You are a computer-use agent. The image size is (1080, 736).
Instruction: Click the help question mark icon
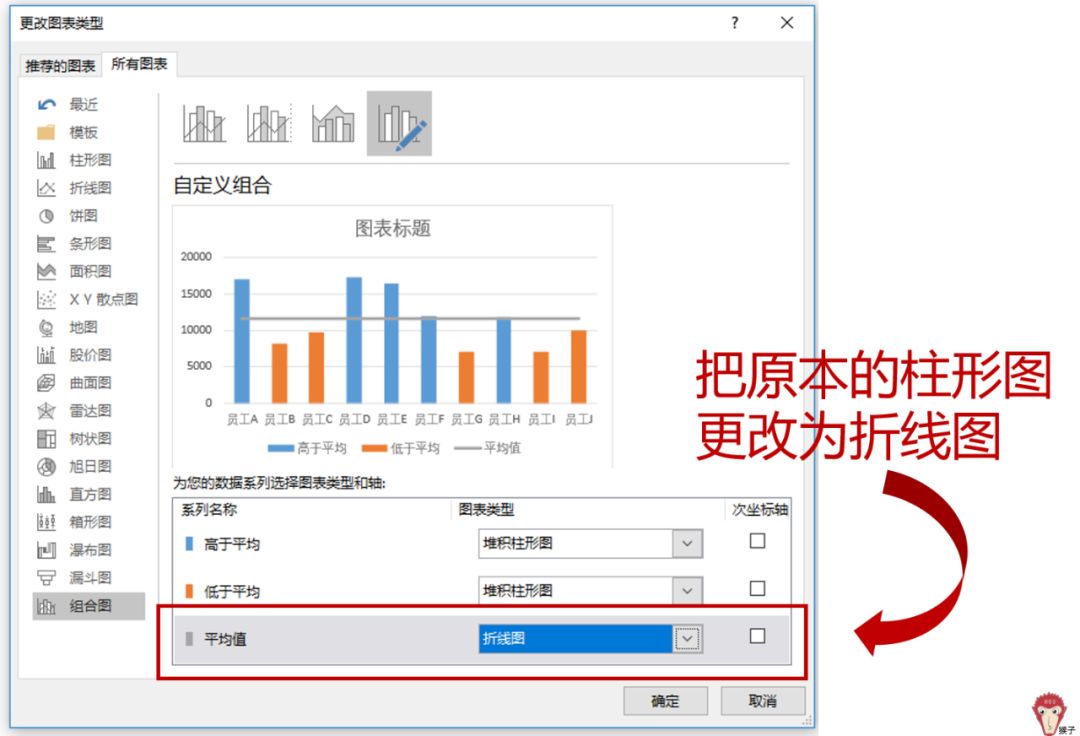735,23
